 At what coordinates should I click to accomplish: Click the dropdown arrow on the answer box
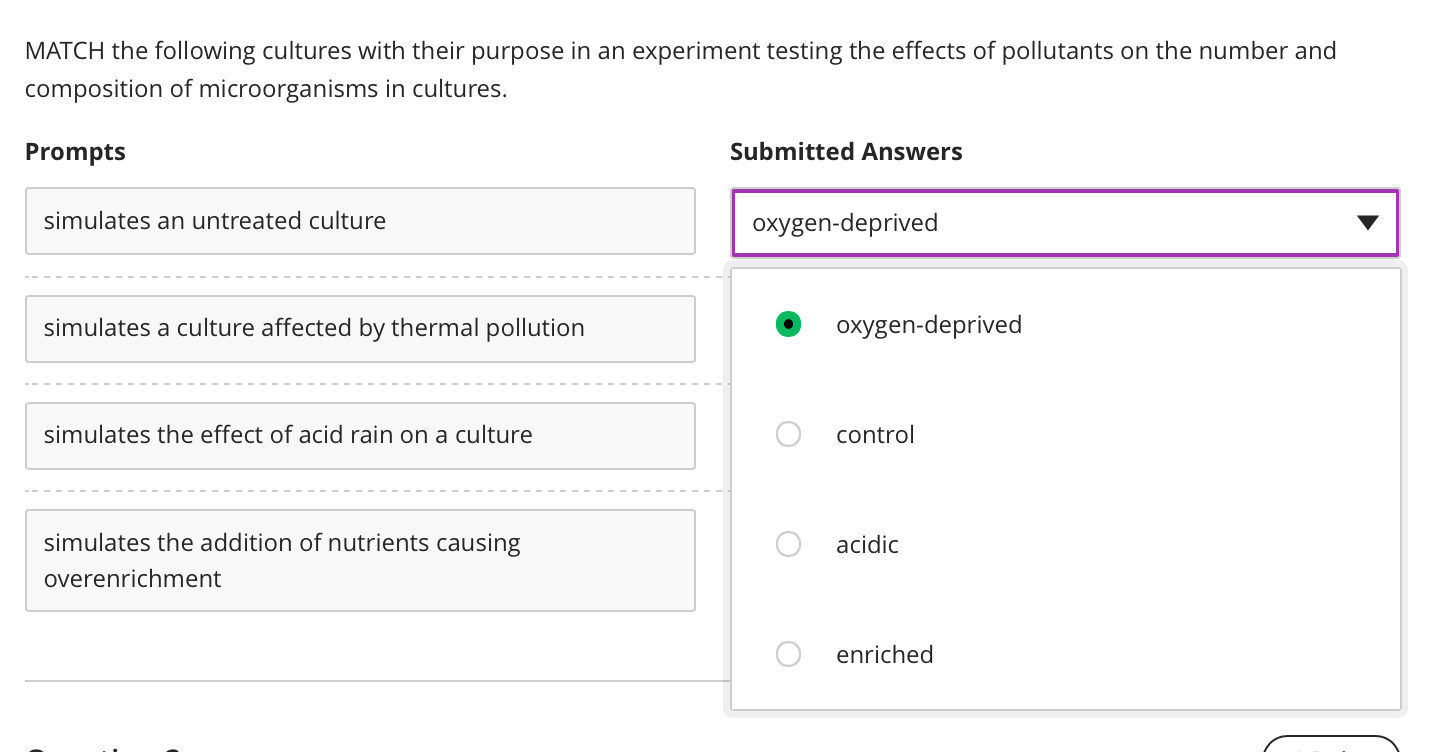(x=1367, y=223)
